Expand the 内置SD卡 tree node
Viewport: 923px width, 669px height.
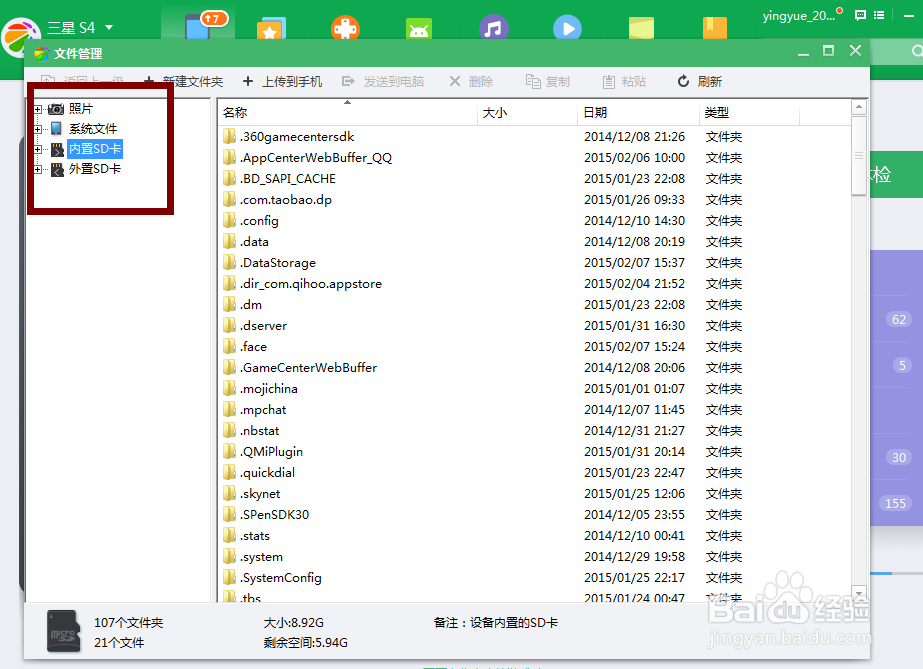[x=40, y=148]
